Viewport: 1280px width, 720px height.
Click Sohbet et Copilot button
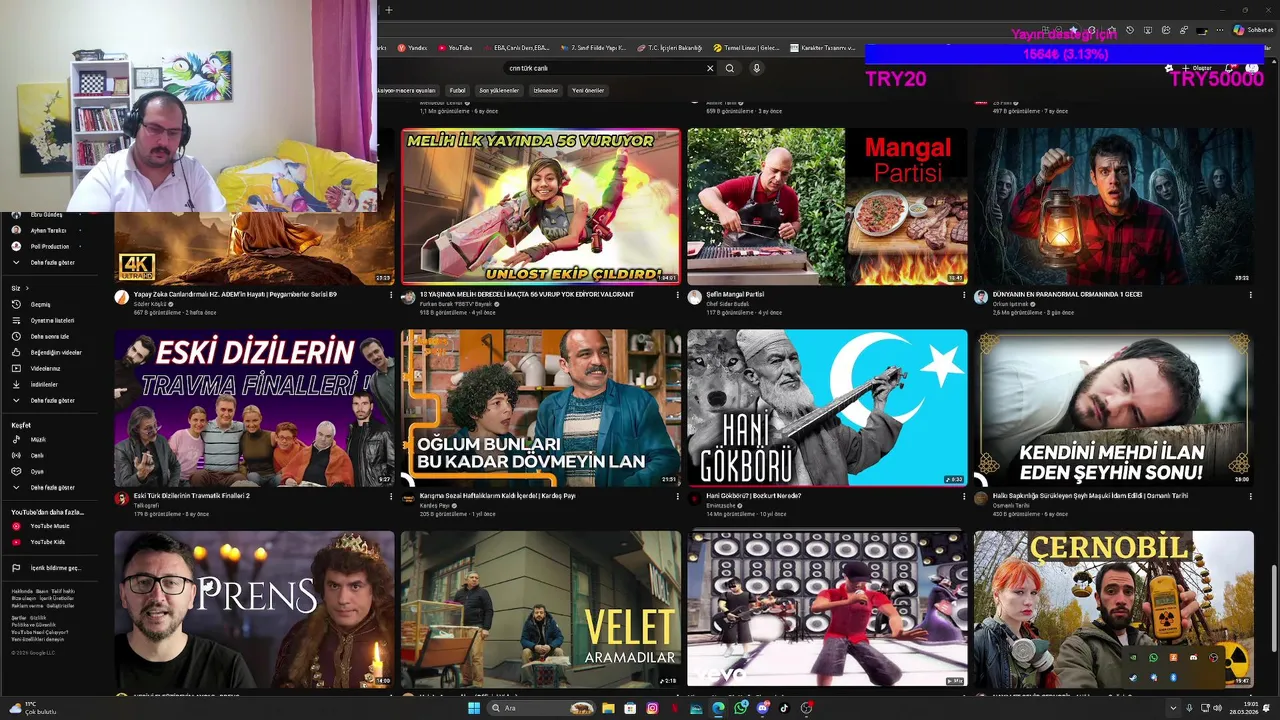[x=1253, y=30]
